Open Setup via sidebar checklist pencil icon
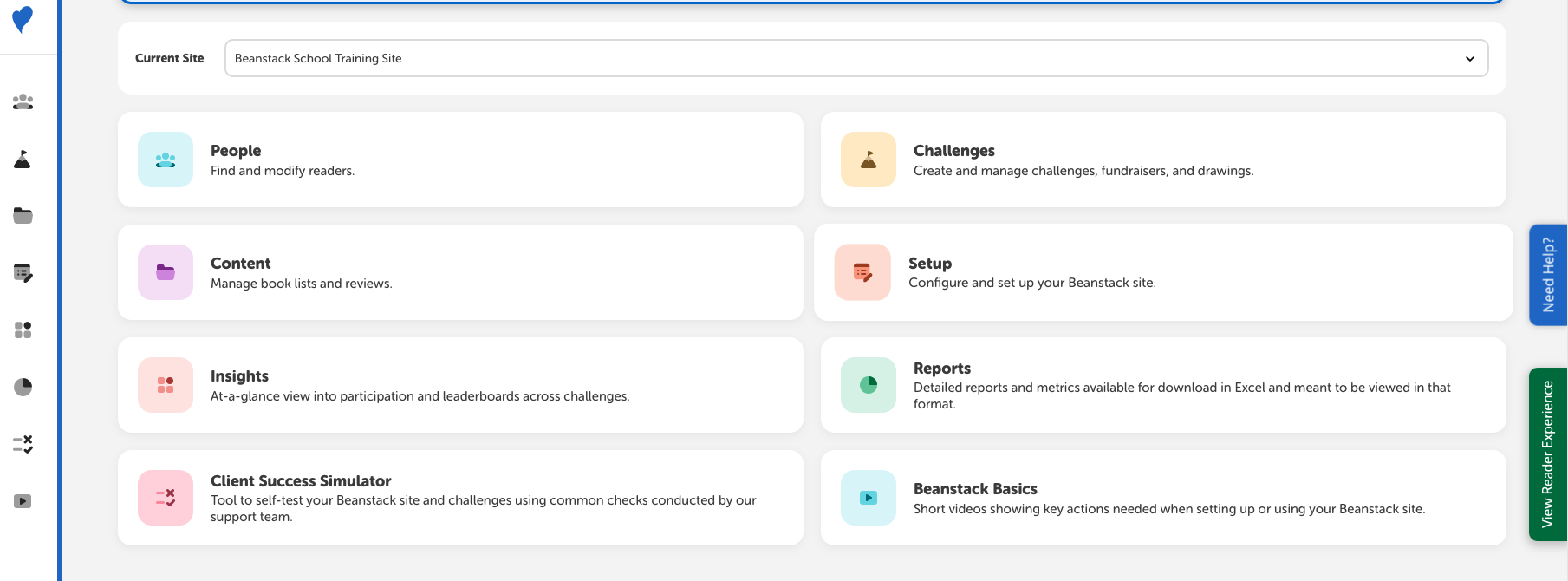The image size is (1568, 581). pyautogui.click(x=23, y=273)
